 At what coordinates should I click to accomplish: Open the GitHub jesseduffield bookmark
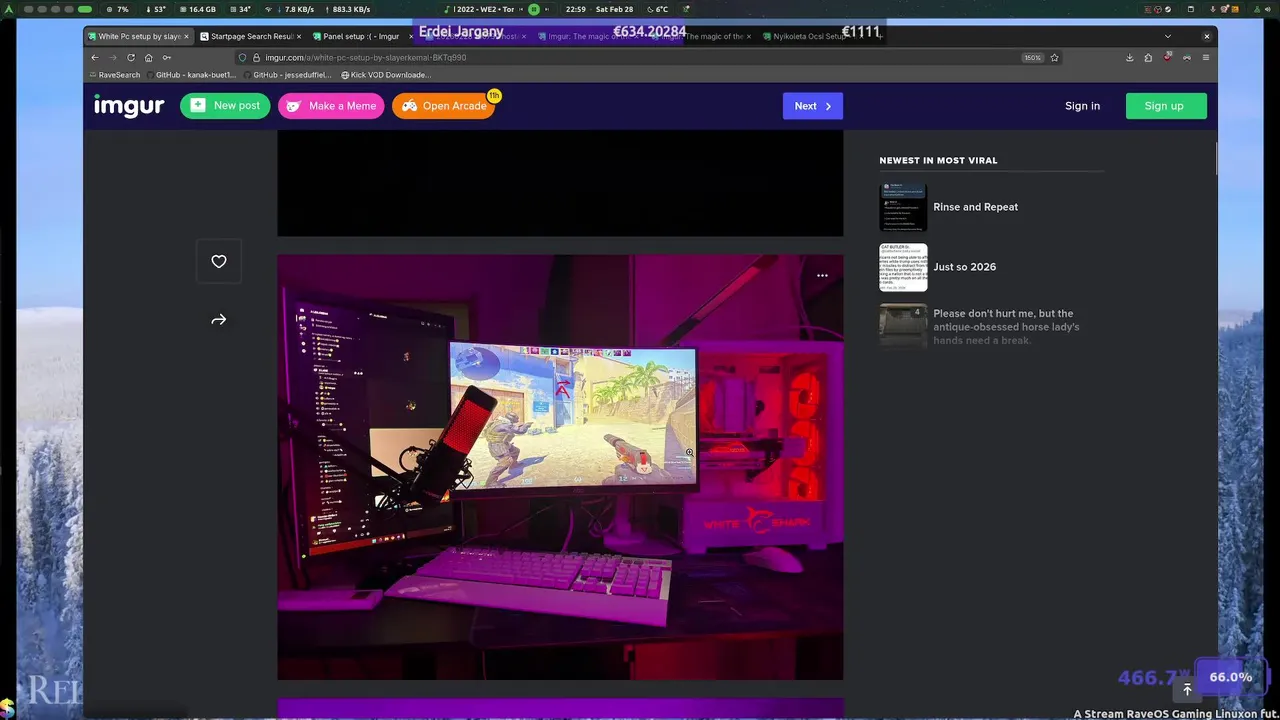pyautogui.click(x=289, y=75)
